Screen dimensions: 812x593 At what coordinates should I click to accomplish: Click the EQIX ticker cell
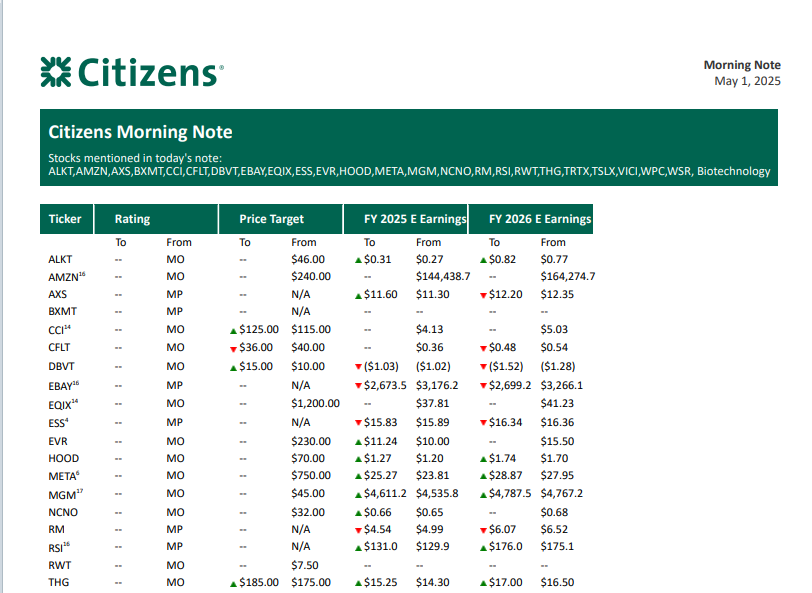click(63, 404)
